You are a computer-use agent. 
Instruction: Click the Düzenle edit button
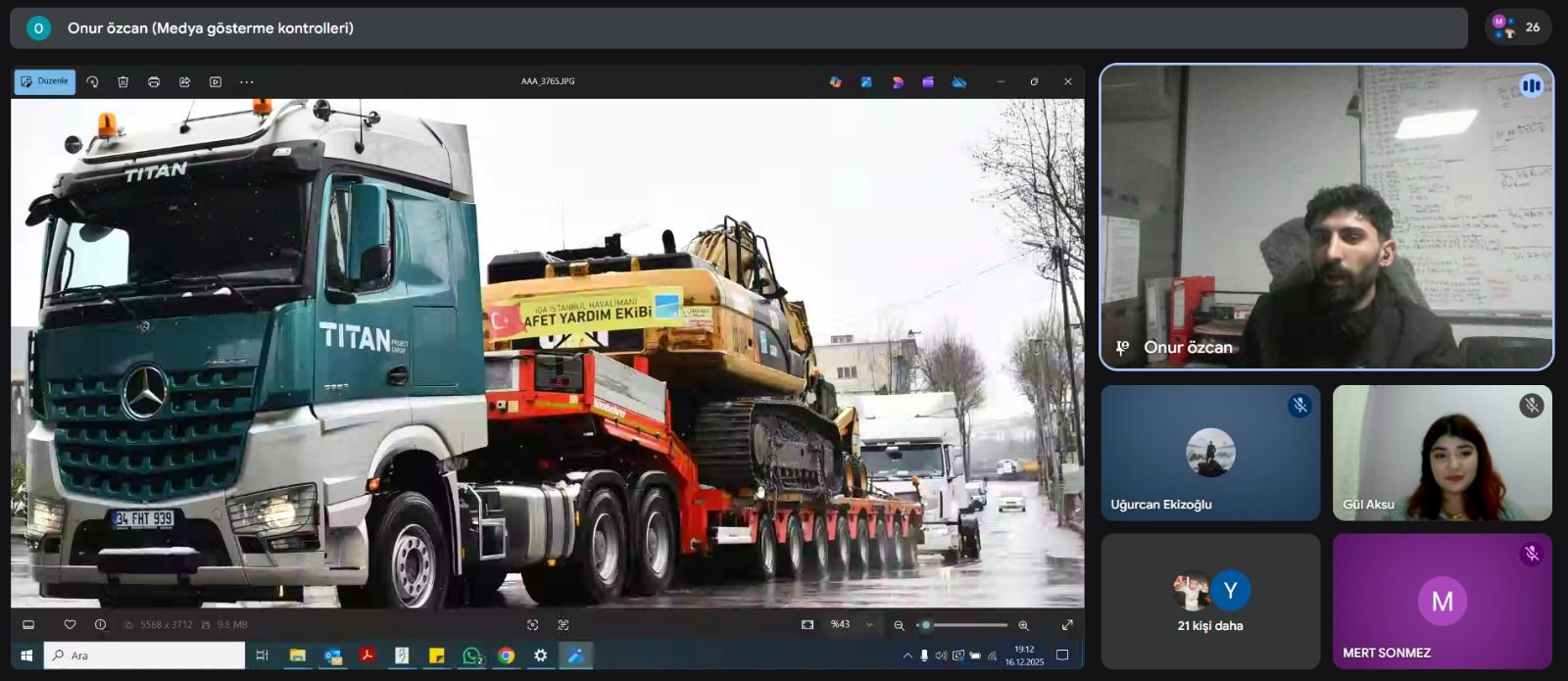44,81
